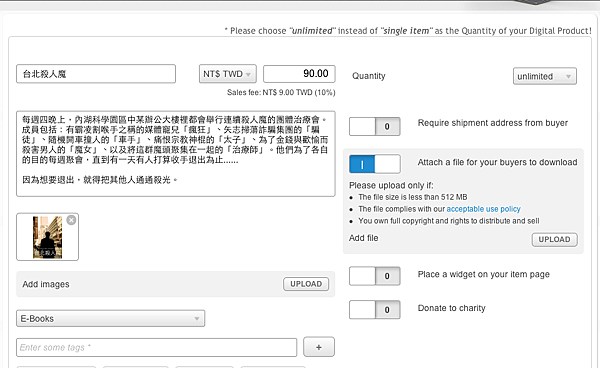Click the price field showing 90.00
600x368 pixels.
coord(299,74)
